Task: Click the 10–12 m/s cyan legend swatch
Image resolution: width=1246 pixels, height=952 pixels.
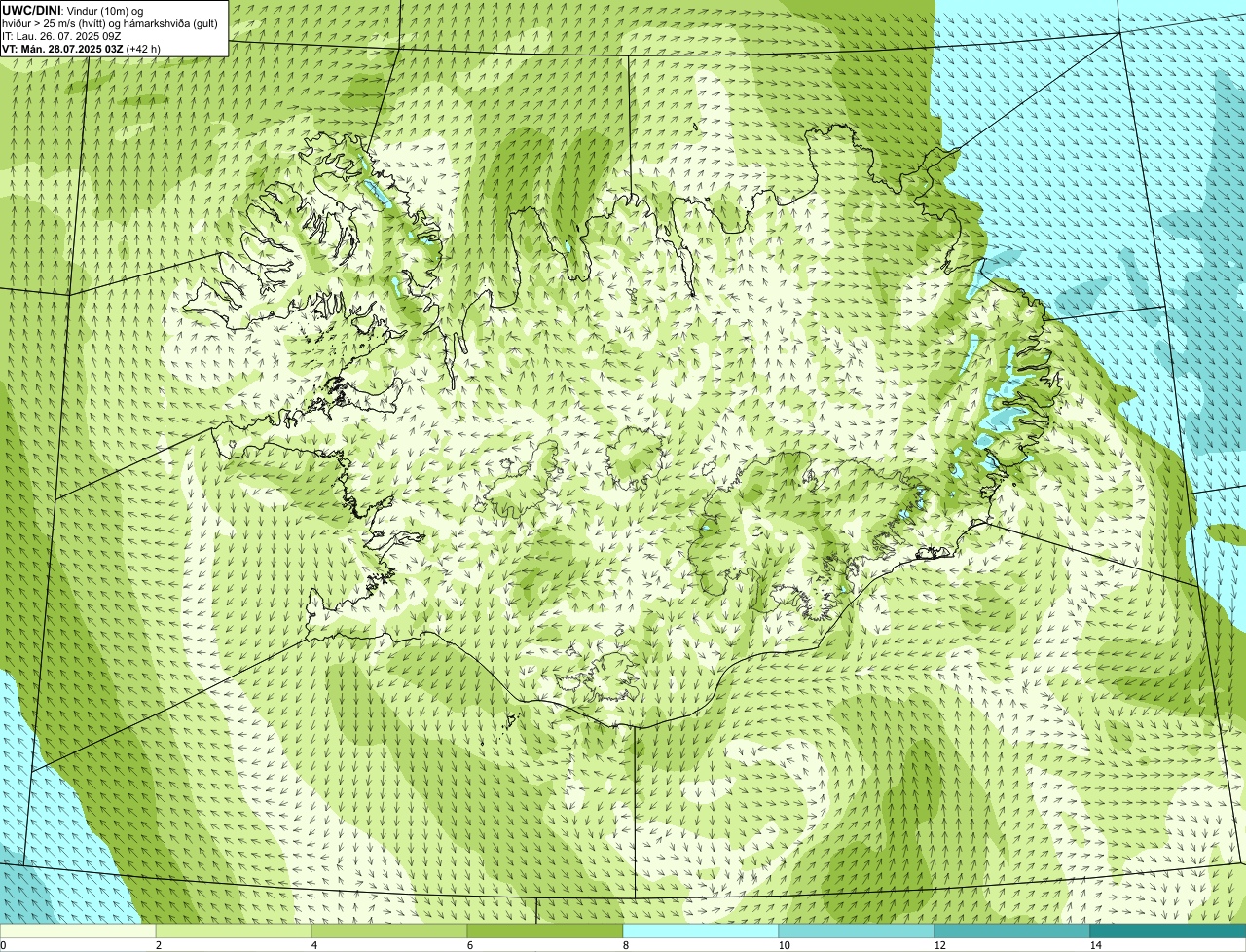Action: (x=857, y=931)
